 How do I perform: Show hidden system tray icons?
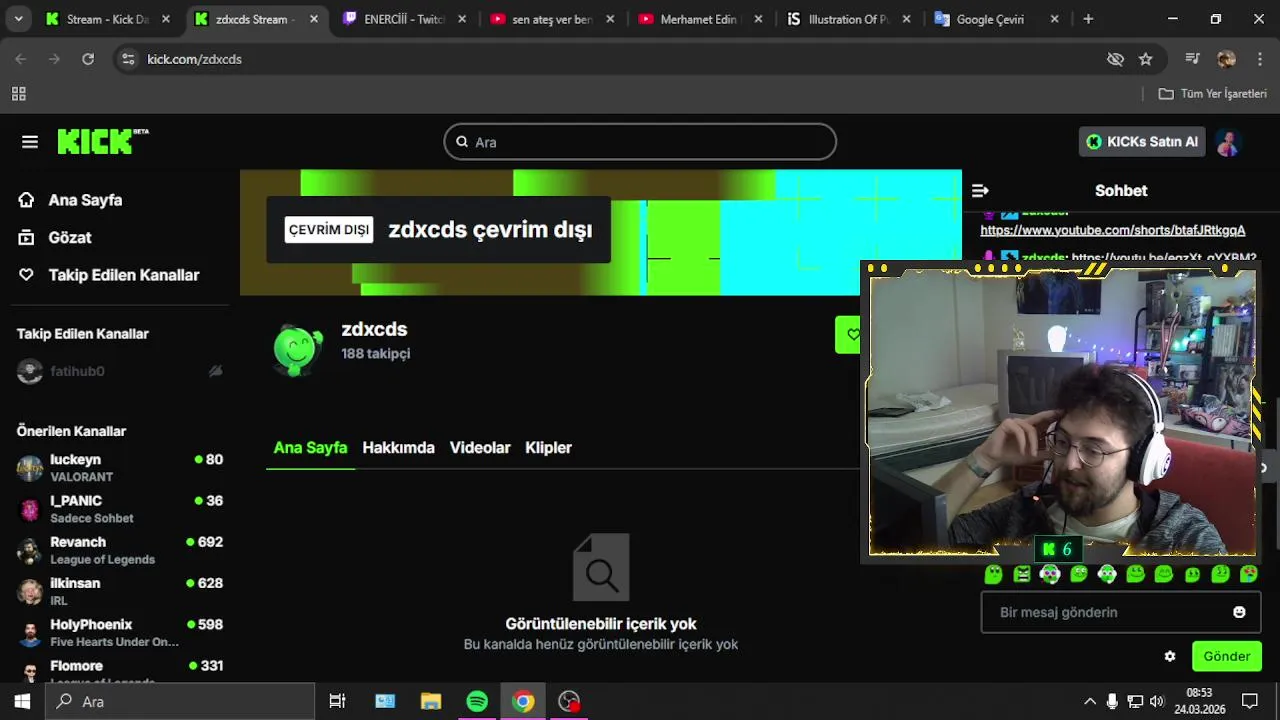pos(1090,701)
